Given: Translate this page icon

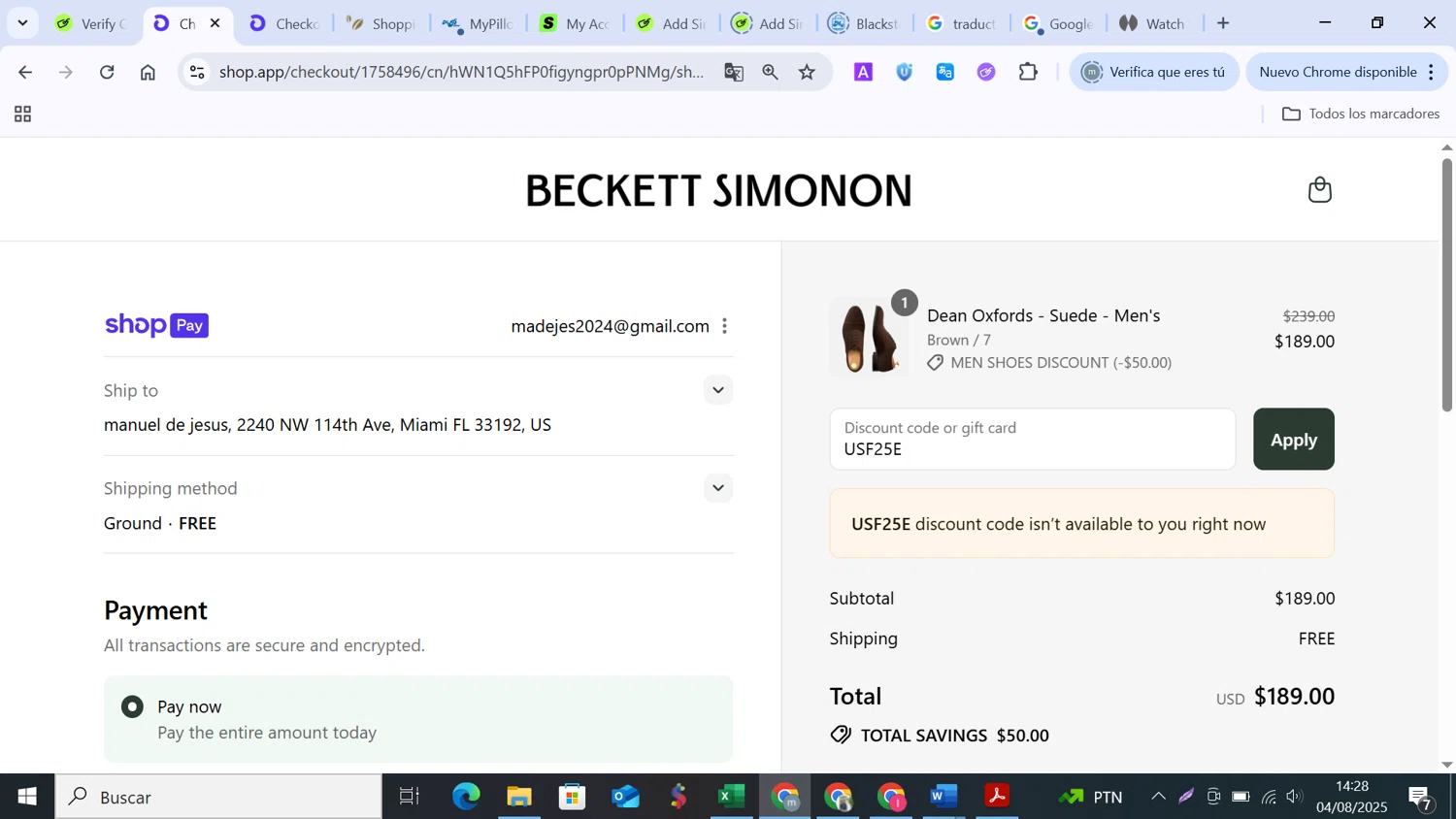Looking at the screenshot, I should pyautogui.click(x=734, y=72).
